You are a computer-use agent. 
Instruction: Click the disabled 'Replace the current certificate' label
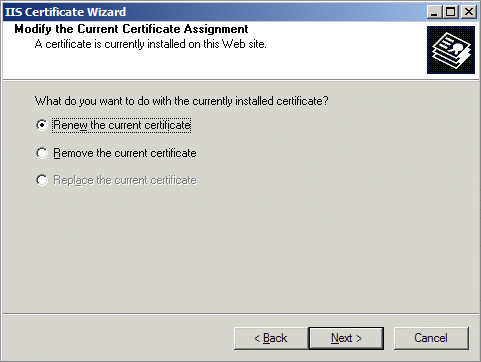125,180
